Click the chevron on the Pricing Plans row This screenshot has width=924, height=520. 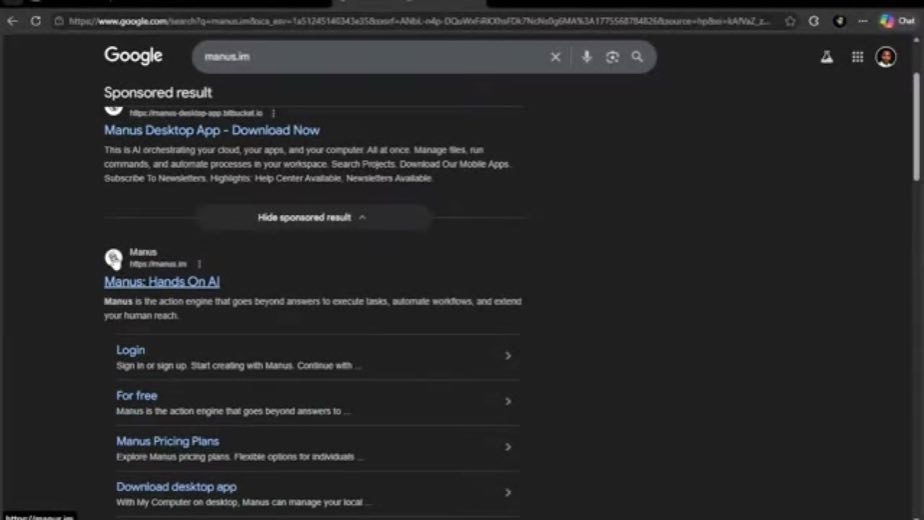coord(507,447)
